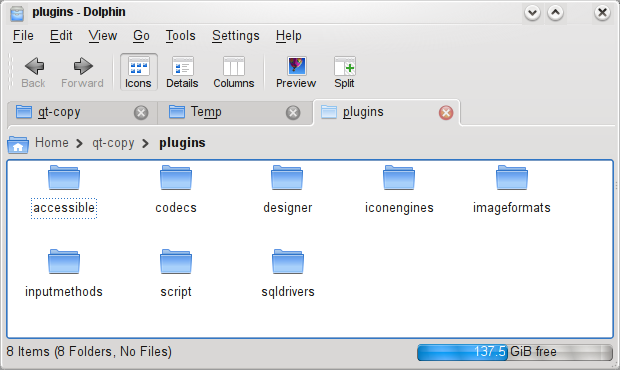Click the Dolphin window title icon
Screen dimensions: 620x370
pos(17,13)
